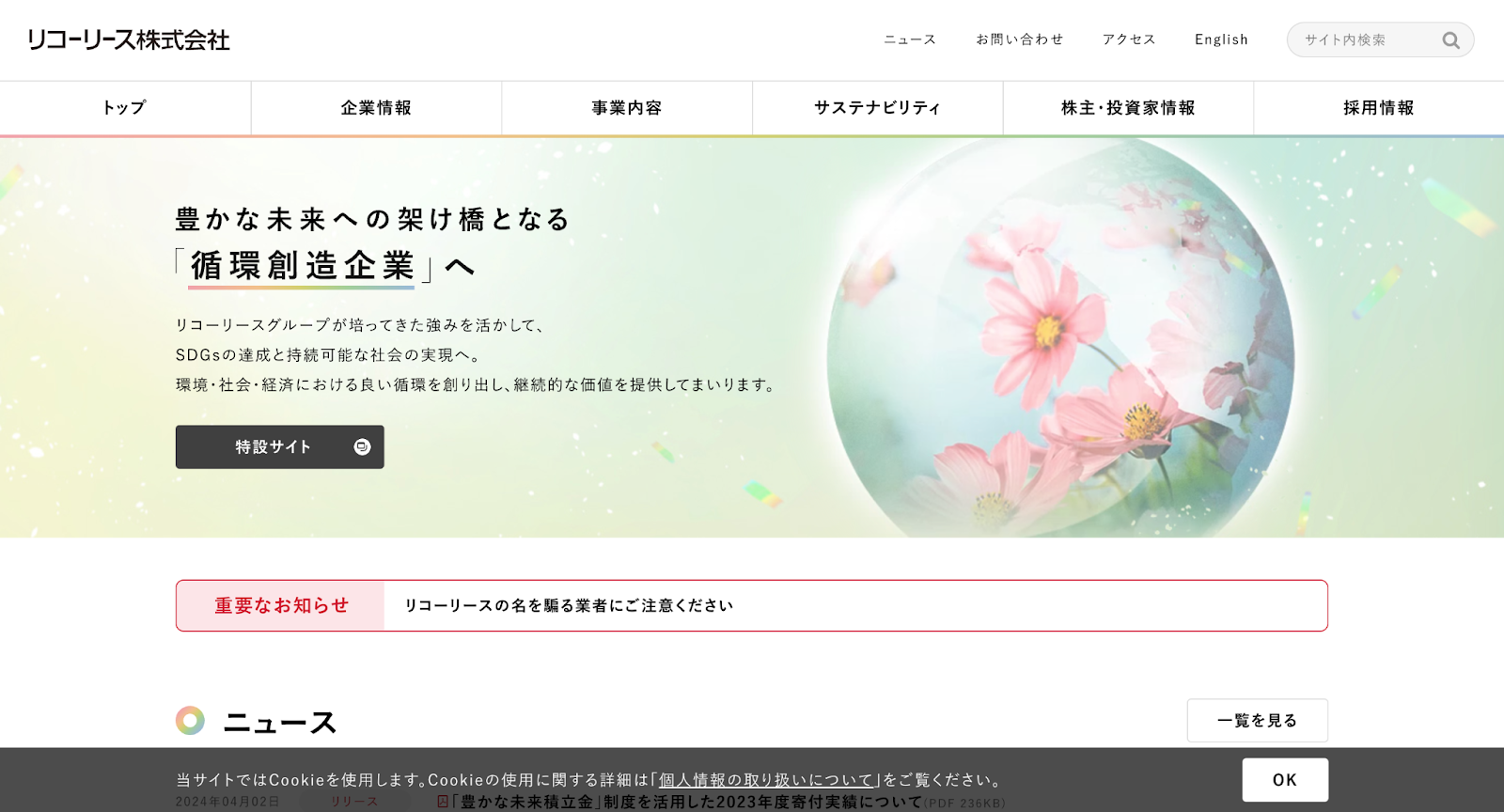Open the トップ navigation tab
This screenshot has height=812, width=1504.
coord(125,108)
